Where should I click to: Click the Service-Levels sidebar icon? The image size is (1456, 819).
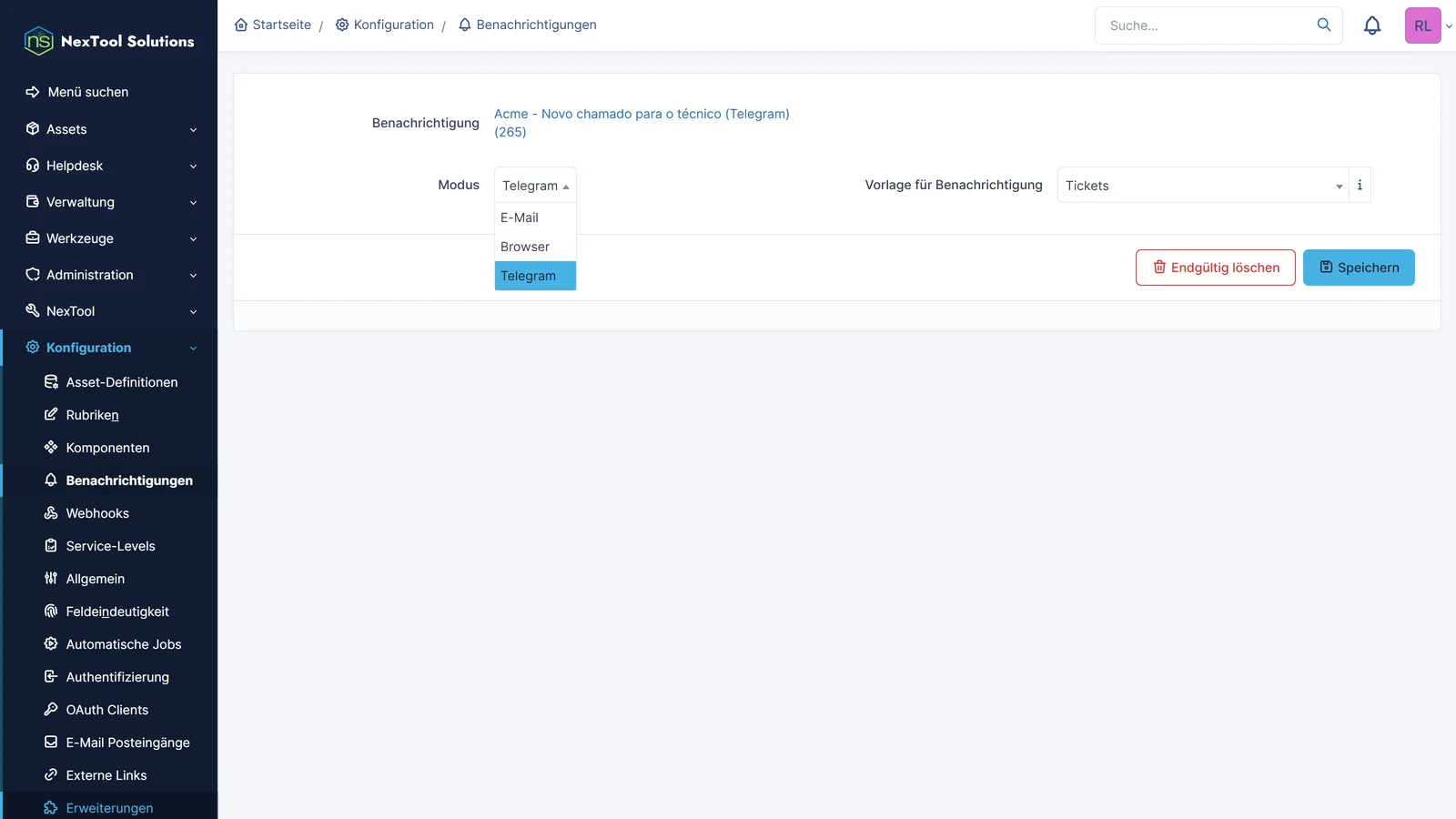point(51,546)
